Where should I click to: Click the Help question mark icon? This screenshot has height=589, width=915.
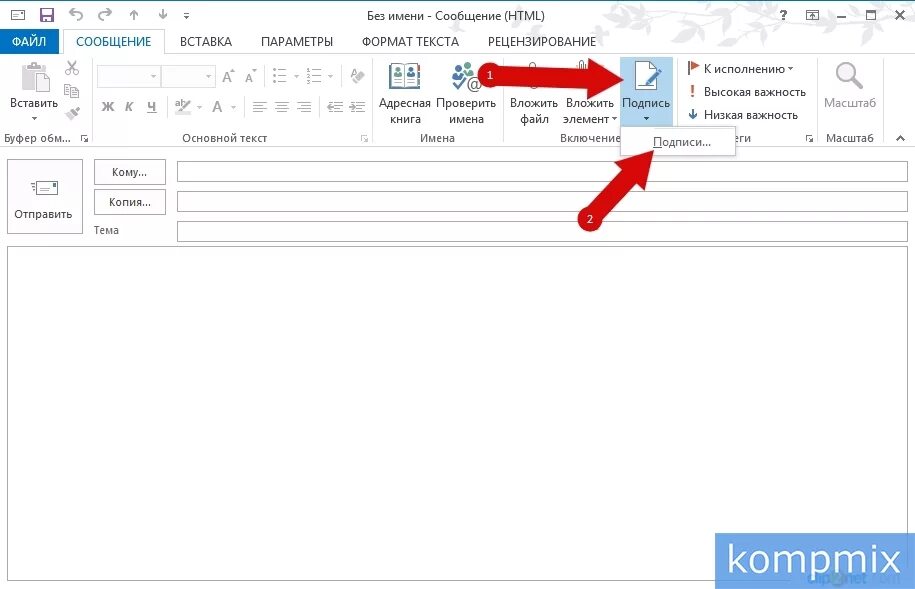(783, 15)
